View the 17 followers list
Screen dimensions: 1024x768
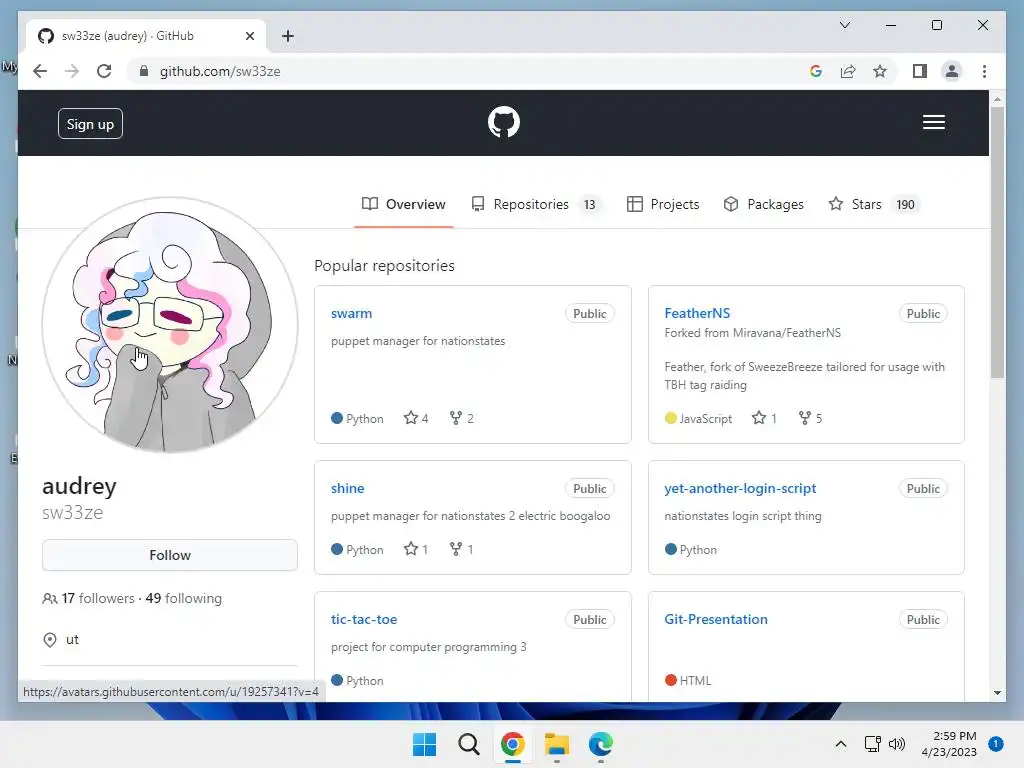click(98, 598)
